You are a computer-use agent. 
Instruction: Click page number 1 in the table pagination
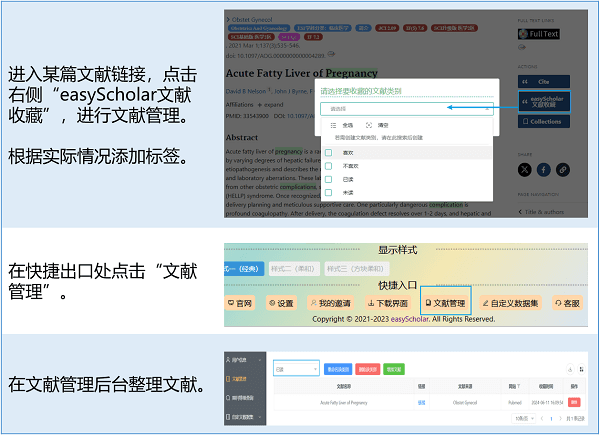coord(551,419)
